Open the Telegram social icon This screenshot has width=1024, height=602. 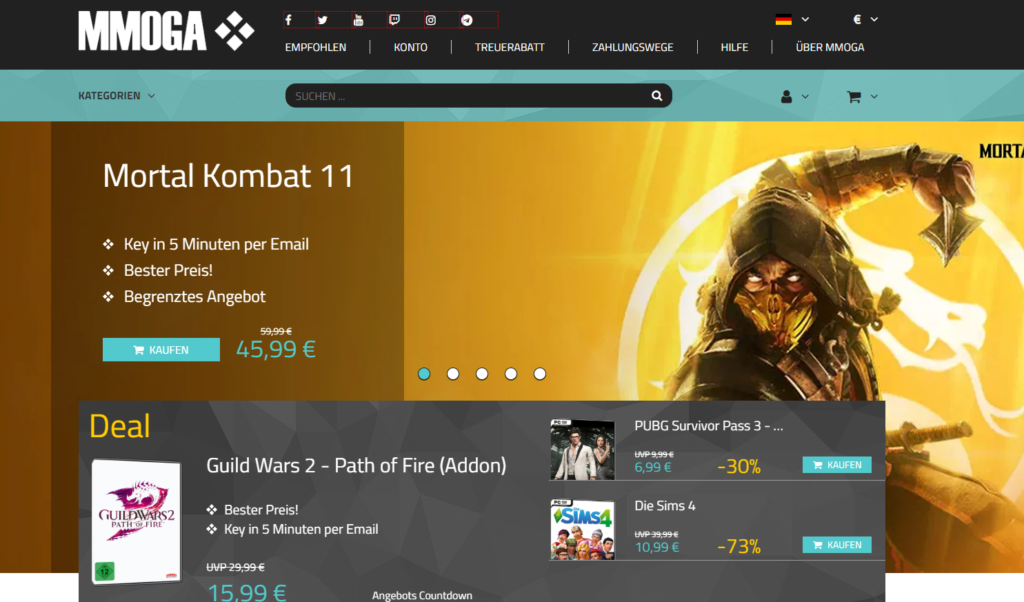466,20
